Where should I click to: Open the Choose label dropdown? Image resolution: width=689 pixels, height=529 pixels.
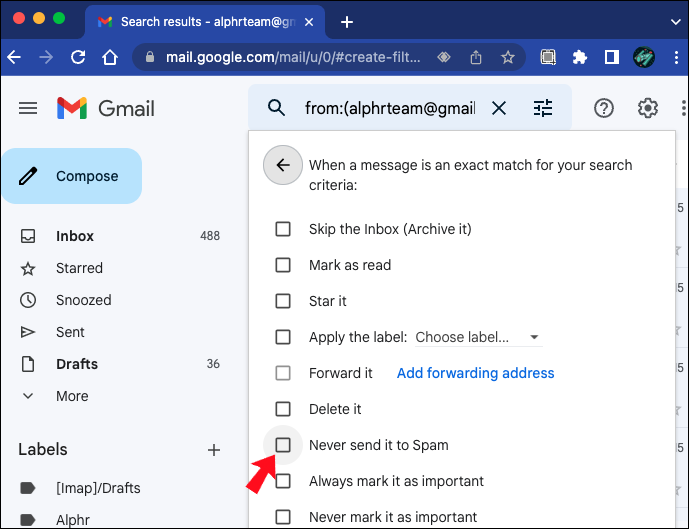click(x=477, y=337)
